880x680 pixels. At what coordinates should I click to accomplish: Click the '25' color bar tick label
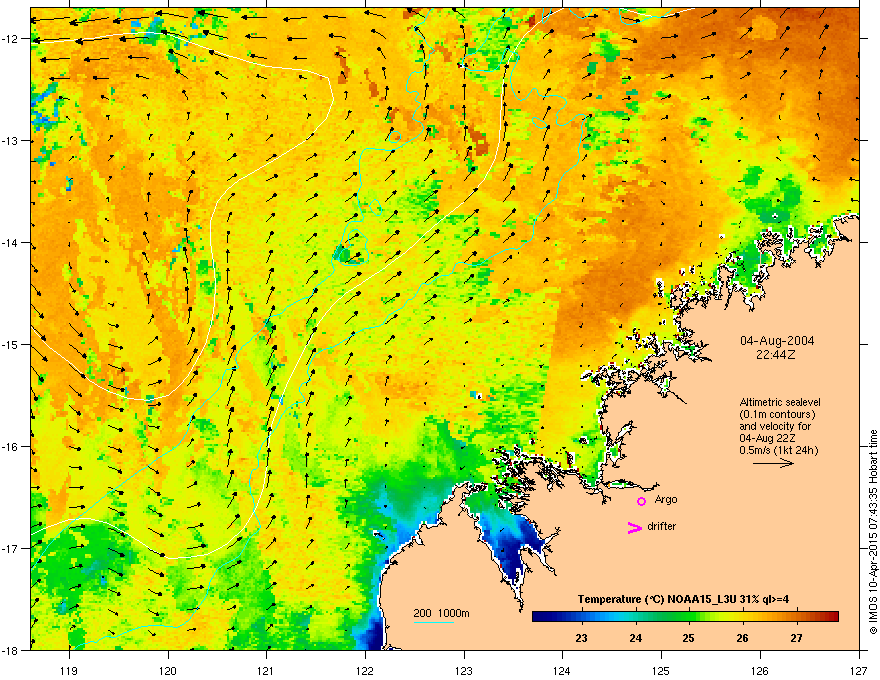pos(689,638)
